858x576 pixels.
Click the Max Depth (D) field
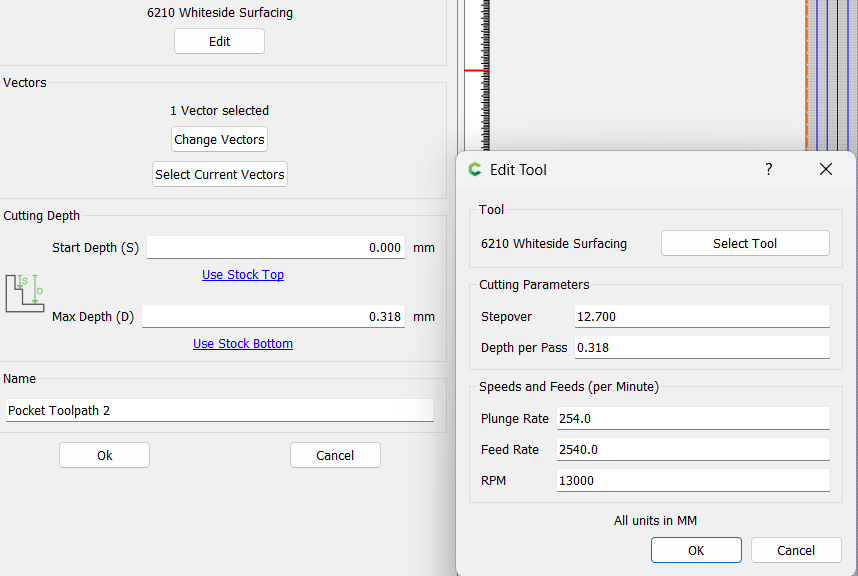coord(274,317)
